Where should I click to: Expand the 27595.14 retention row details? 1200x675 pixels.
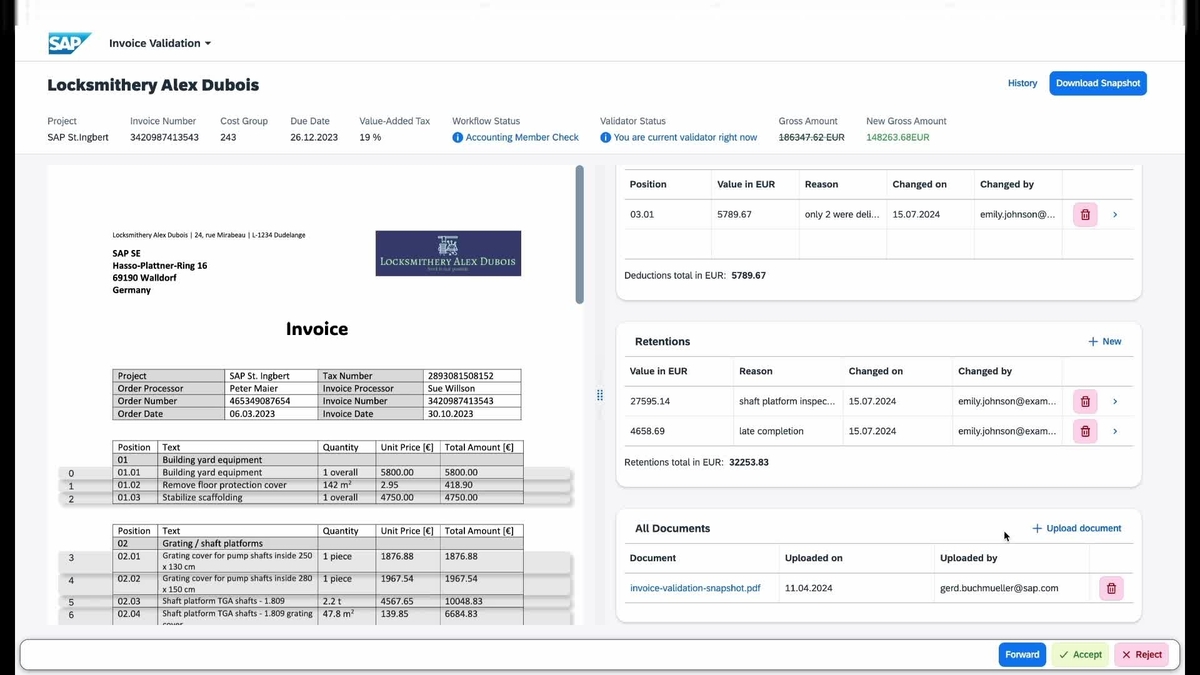point(1115,401)
